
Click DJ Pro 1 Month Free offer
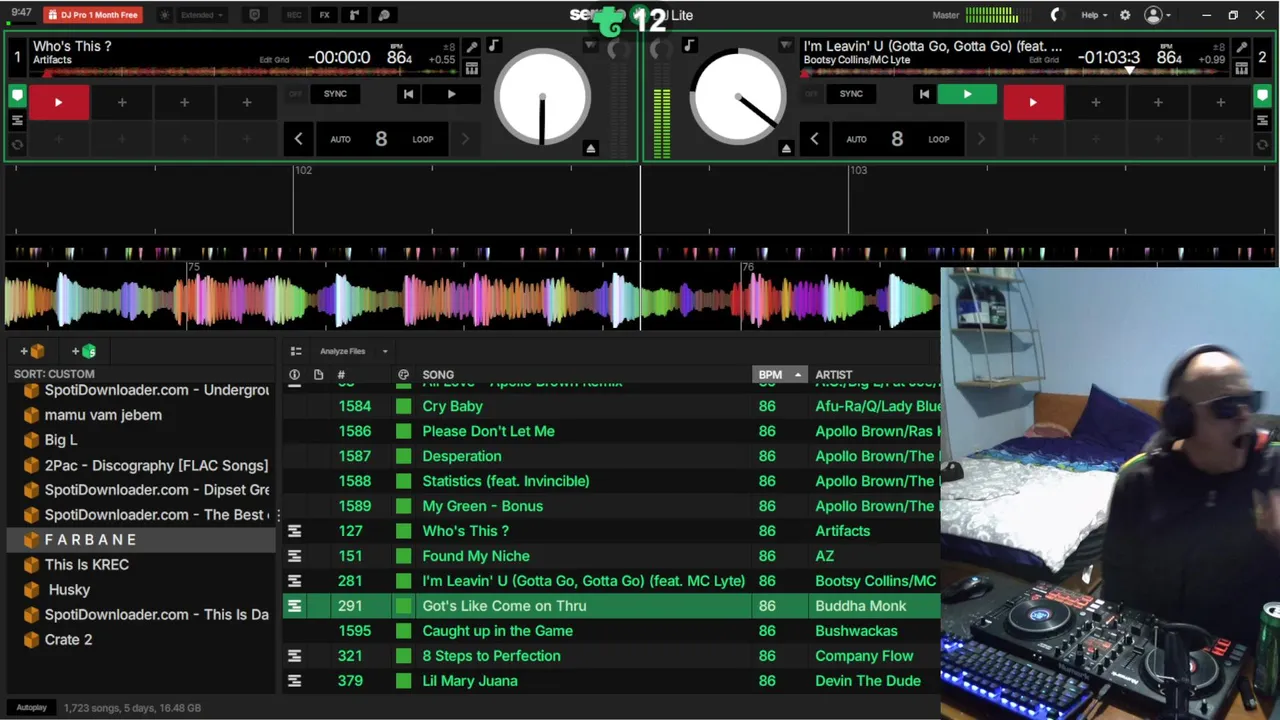(92, 15)
